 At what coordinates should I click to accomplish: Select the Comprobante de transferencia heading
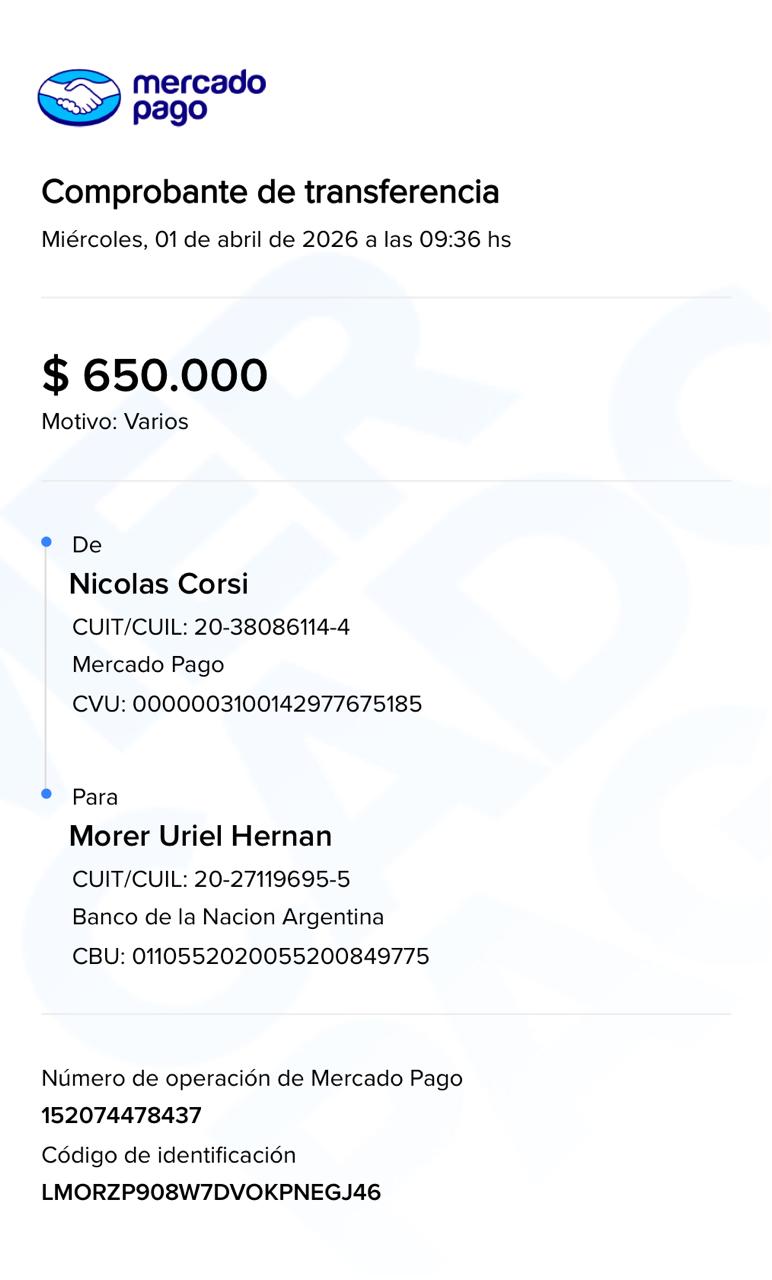tap(270, 191)
